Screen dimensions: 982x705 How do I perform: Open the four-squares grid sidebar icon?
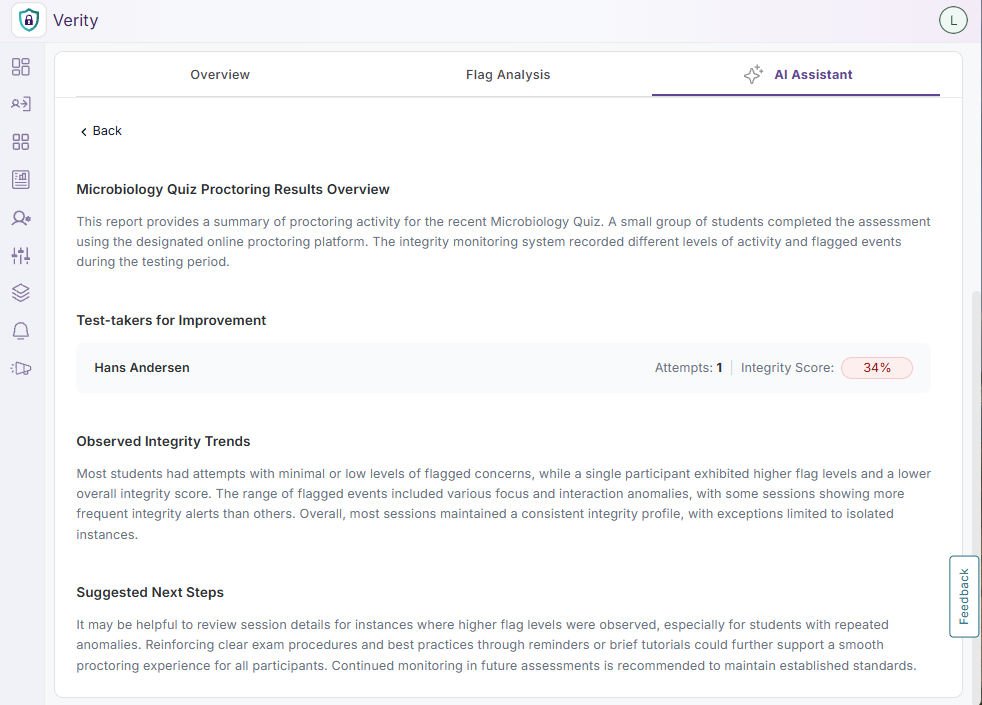click(x=21, y=142)
